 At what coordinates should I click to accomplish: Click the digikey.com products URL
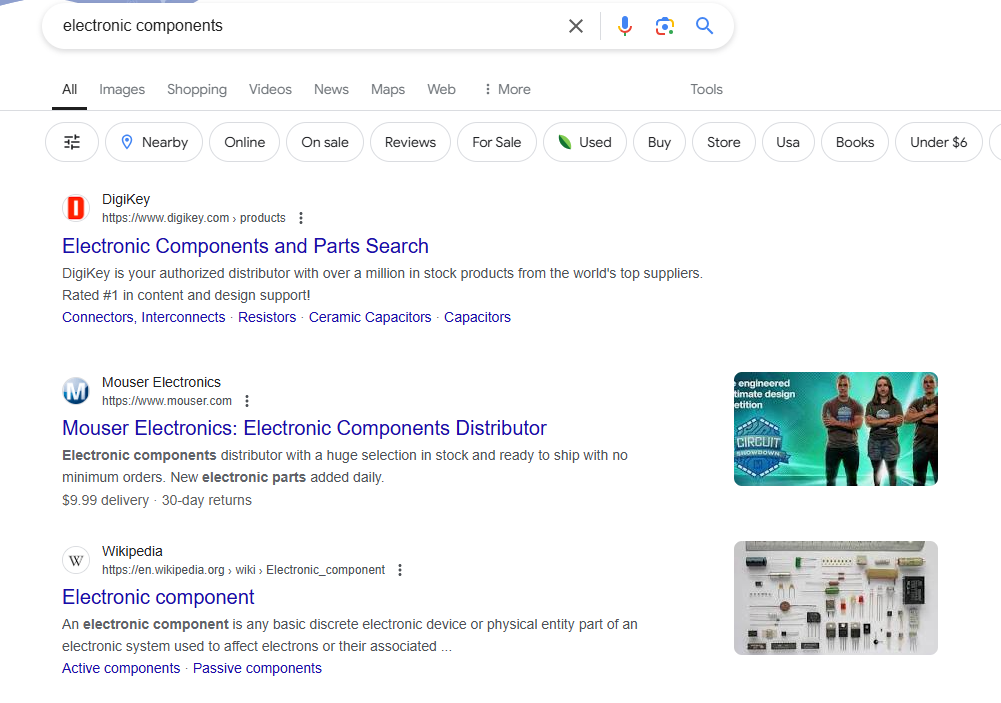tap(193, 218)
